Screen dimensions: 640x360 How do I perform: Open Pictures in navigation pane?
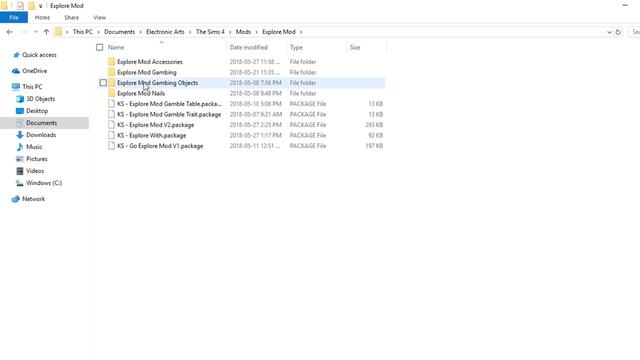pos(37,159)
